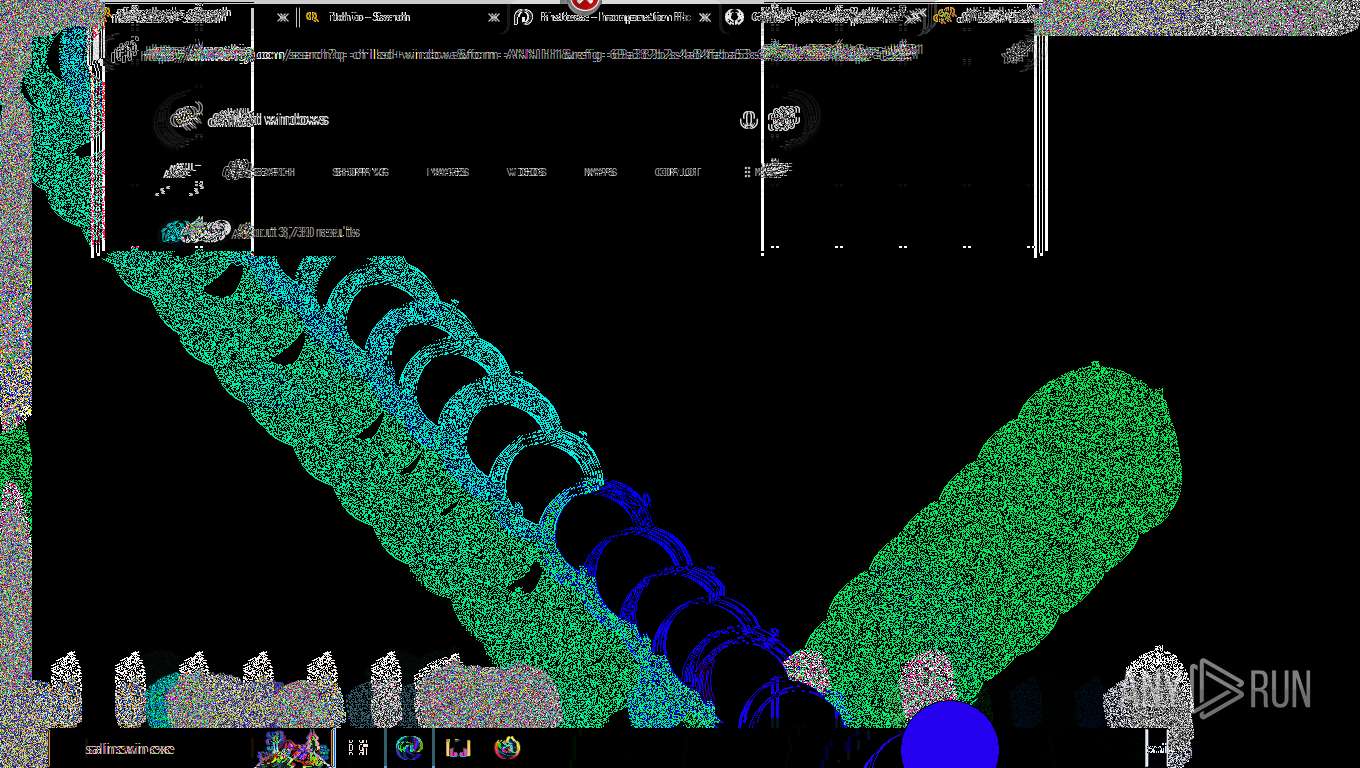Screen dimensions: 1360x768
Task: Open the taskbar icon between Edge and Firefox
Action: 458,748
